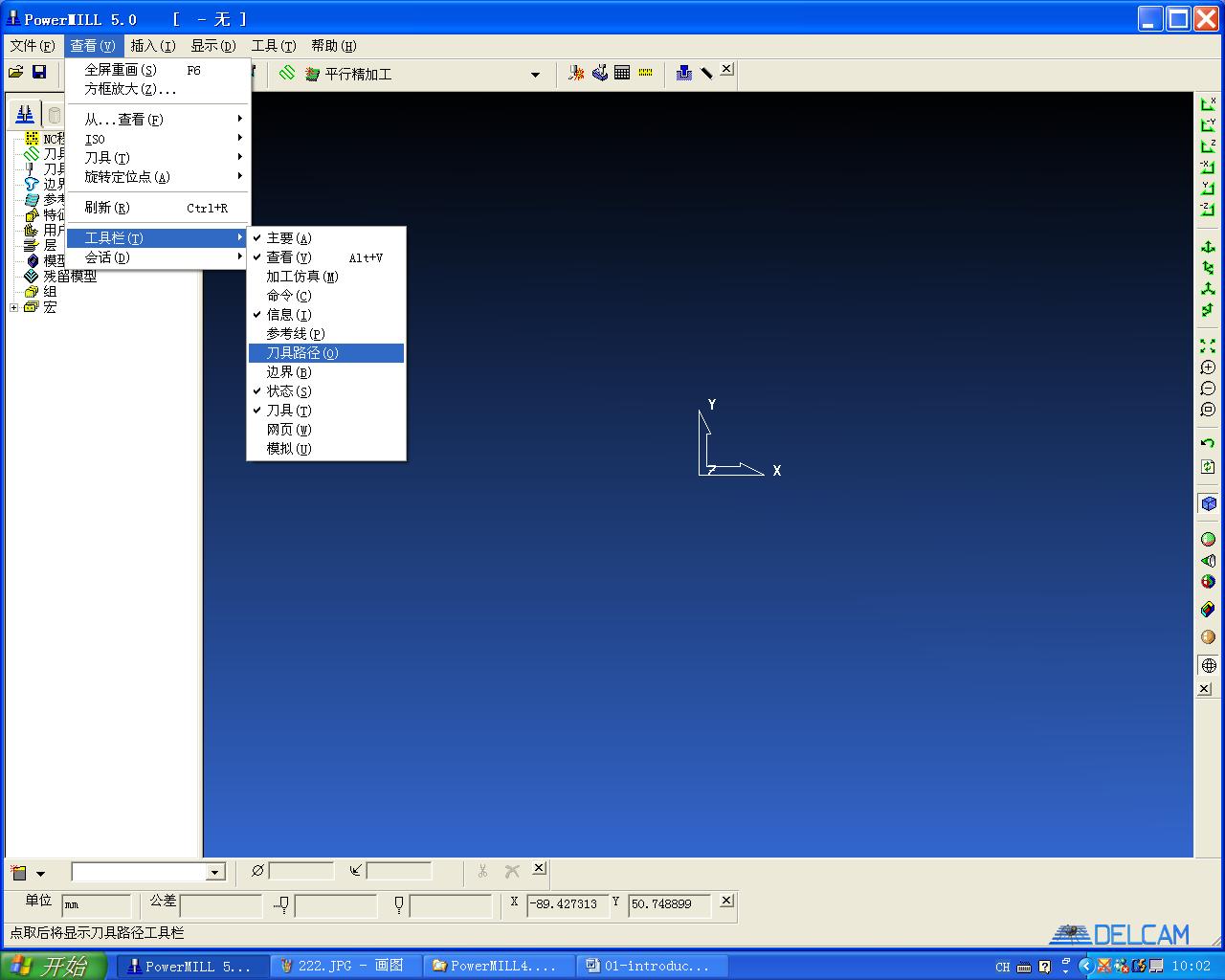View along -Z axis icon
This screenshot has height=980, width=1225.
click(1208, 210)
